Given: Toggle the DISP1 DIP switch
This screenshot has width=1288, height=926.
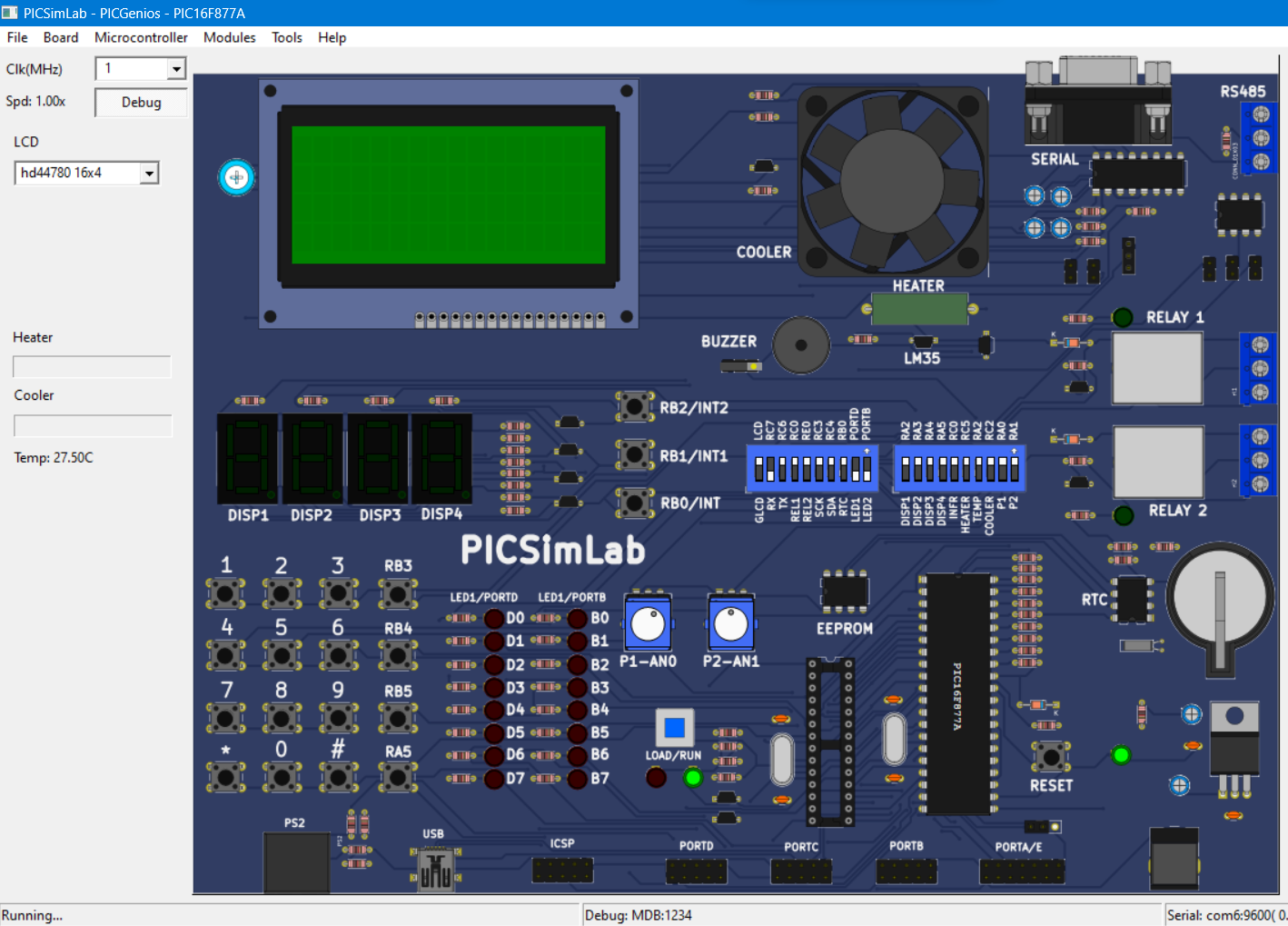Looking at the screenshot, I should point(905,469).
